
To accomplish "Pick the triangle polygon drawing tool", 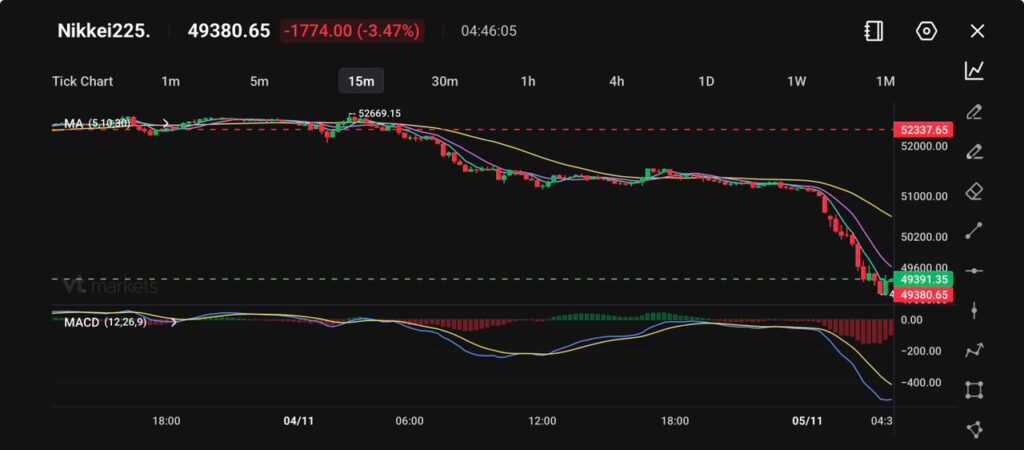I will point(974,429).
